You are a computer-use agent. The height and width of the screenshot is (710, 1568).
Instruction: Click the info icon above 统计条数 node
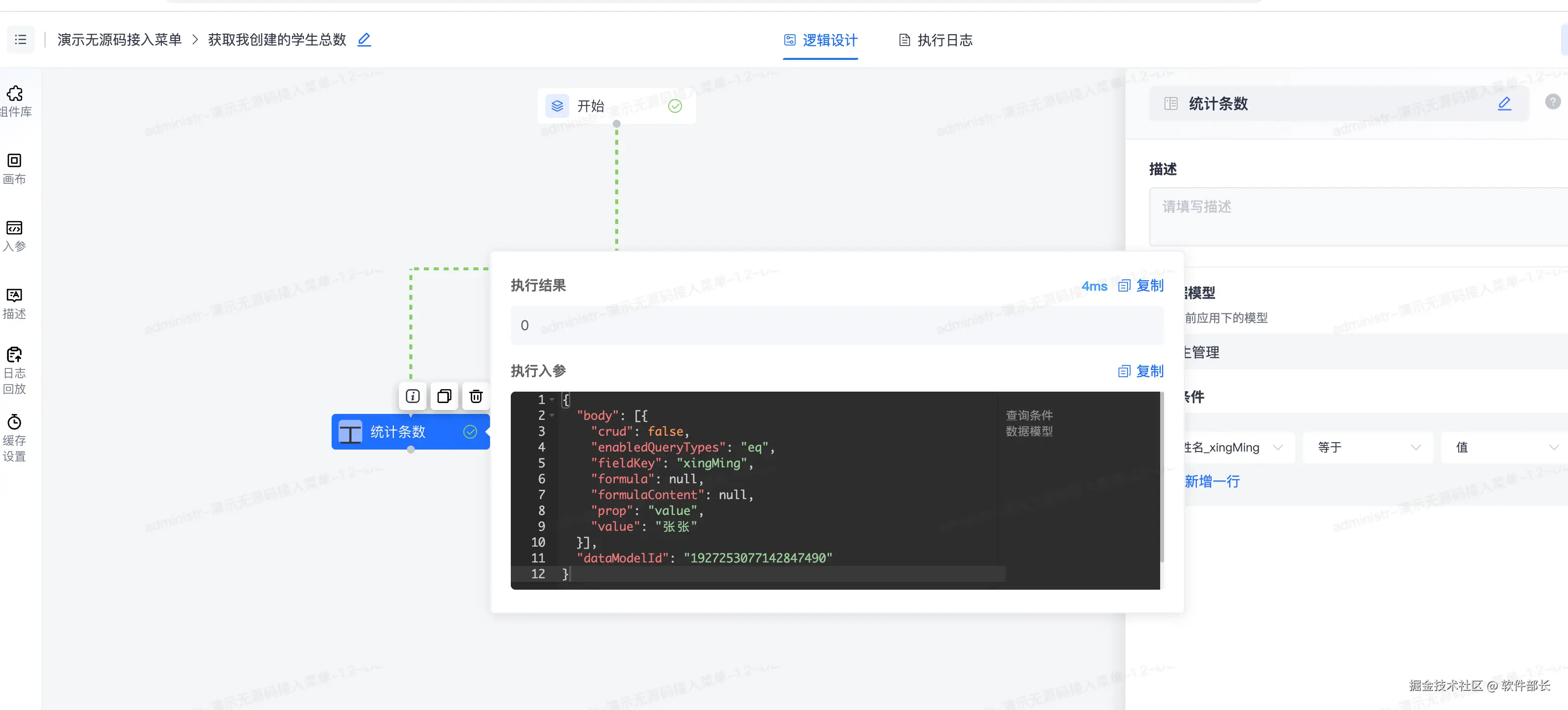413,397
